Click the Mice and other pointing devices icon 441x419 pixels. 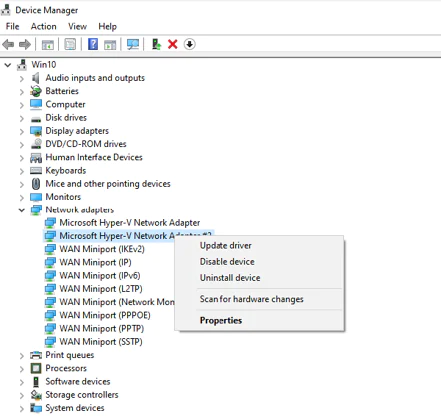[36, 184]
